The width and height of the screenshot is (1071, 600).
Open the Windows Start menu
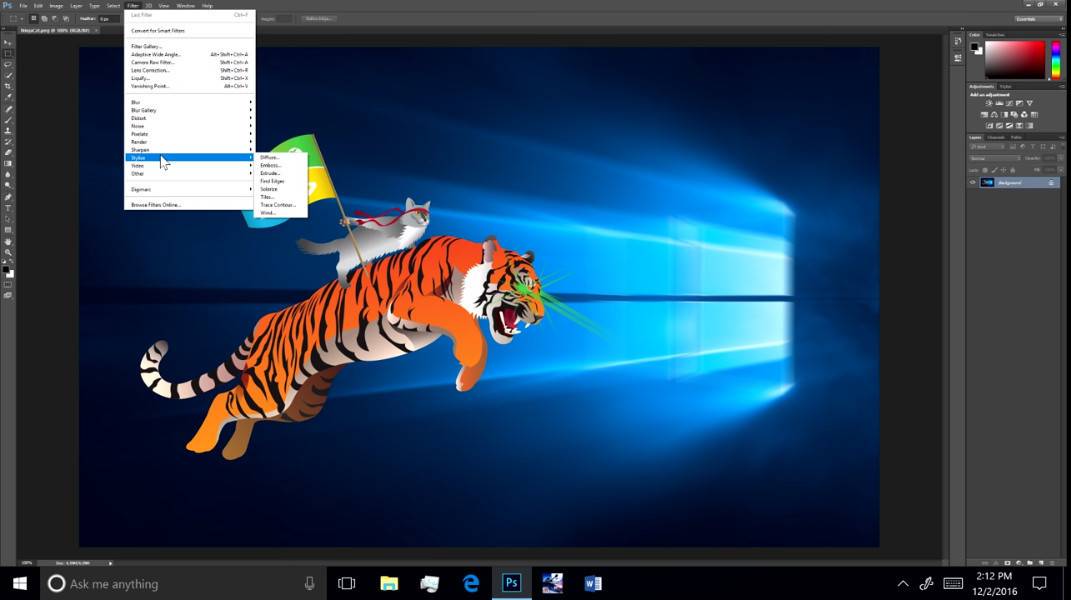pos(20,583)
